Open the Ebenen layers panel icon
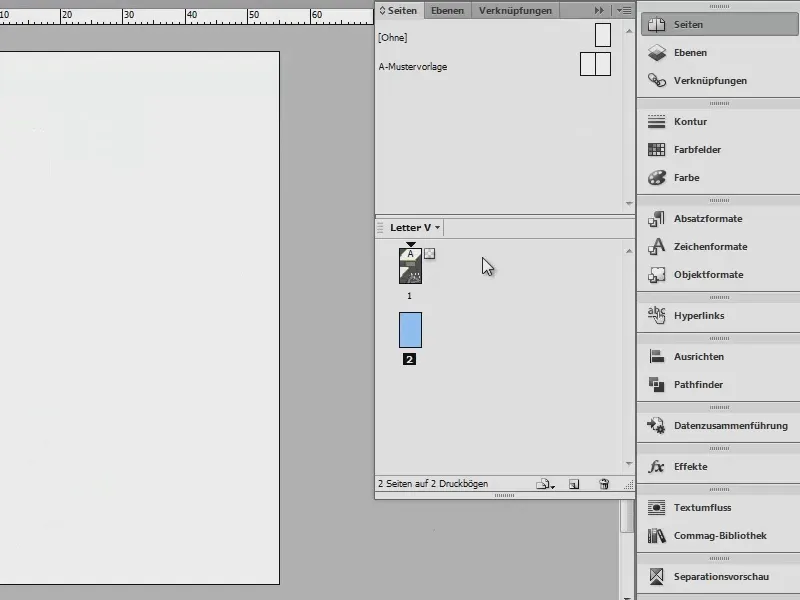This screenshot has width=800, height=600. click(657, 53)
